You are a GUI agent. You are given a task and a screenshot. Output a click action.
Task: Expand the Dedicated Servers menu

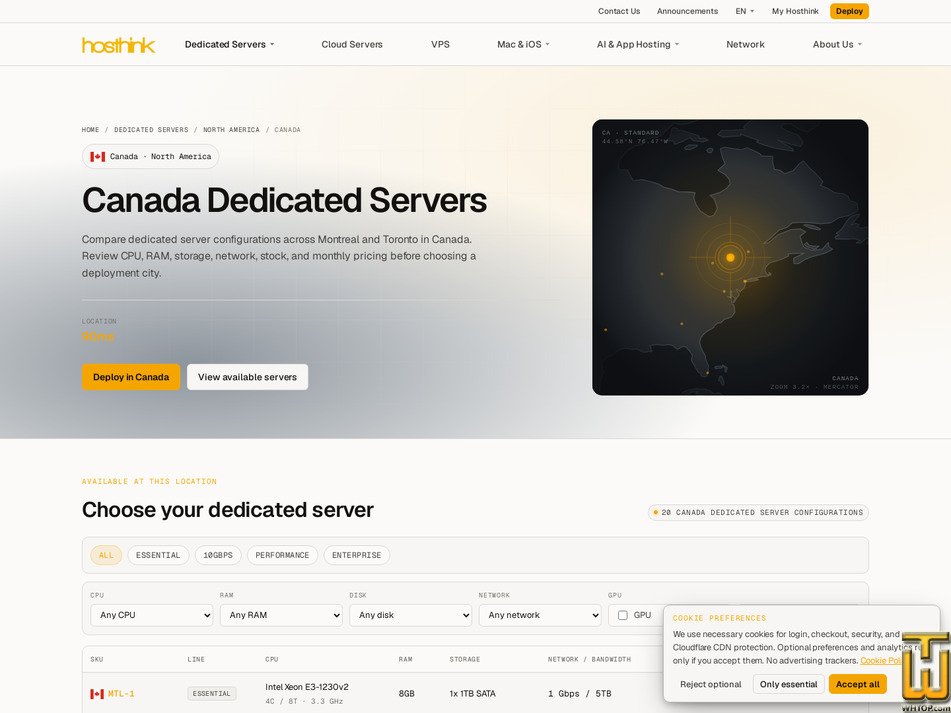pyautogui.click(x=229, y=44)
